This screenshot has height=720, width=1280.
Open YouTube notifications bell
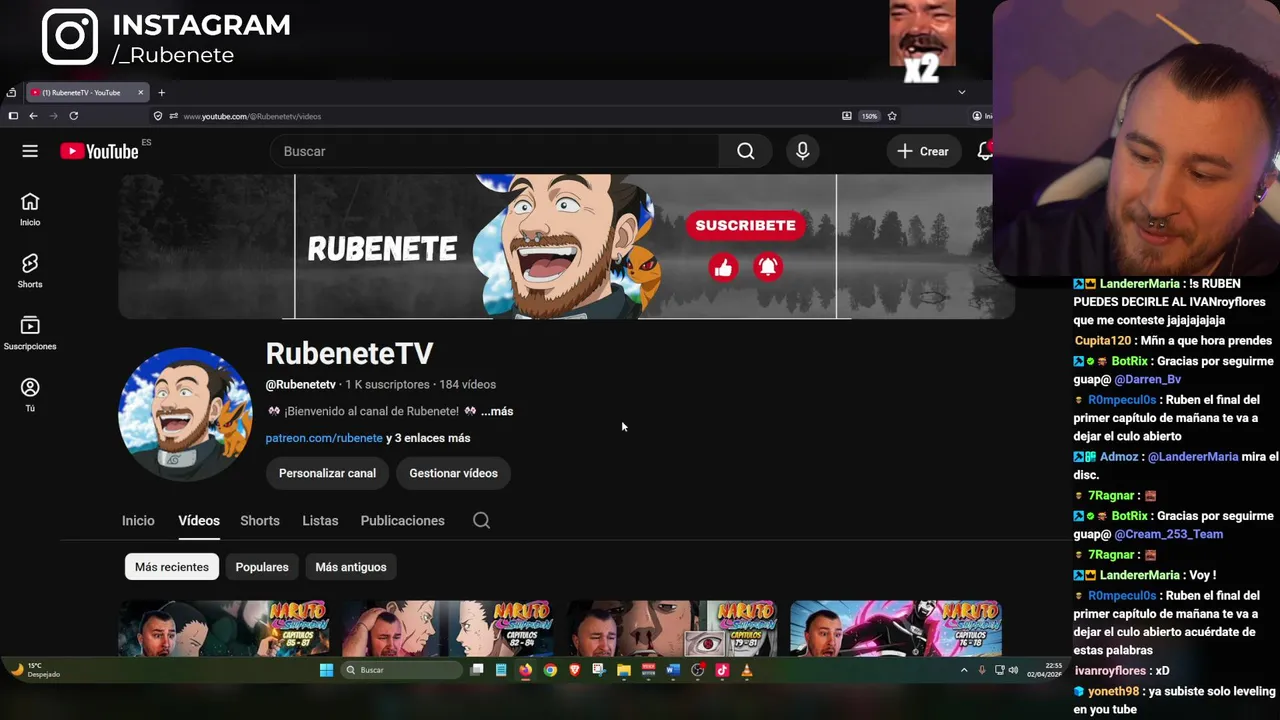click(985, 151)
